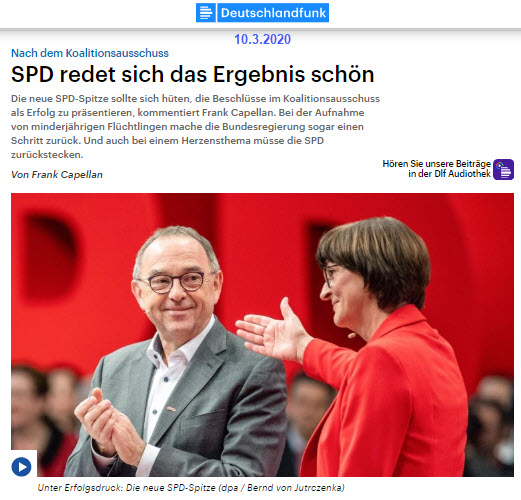Click the date 10.3.2020 below the header
The height and width of the screenshot is (500, 521).
(262, 39)
